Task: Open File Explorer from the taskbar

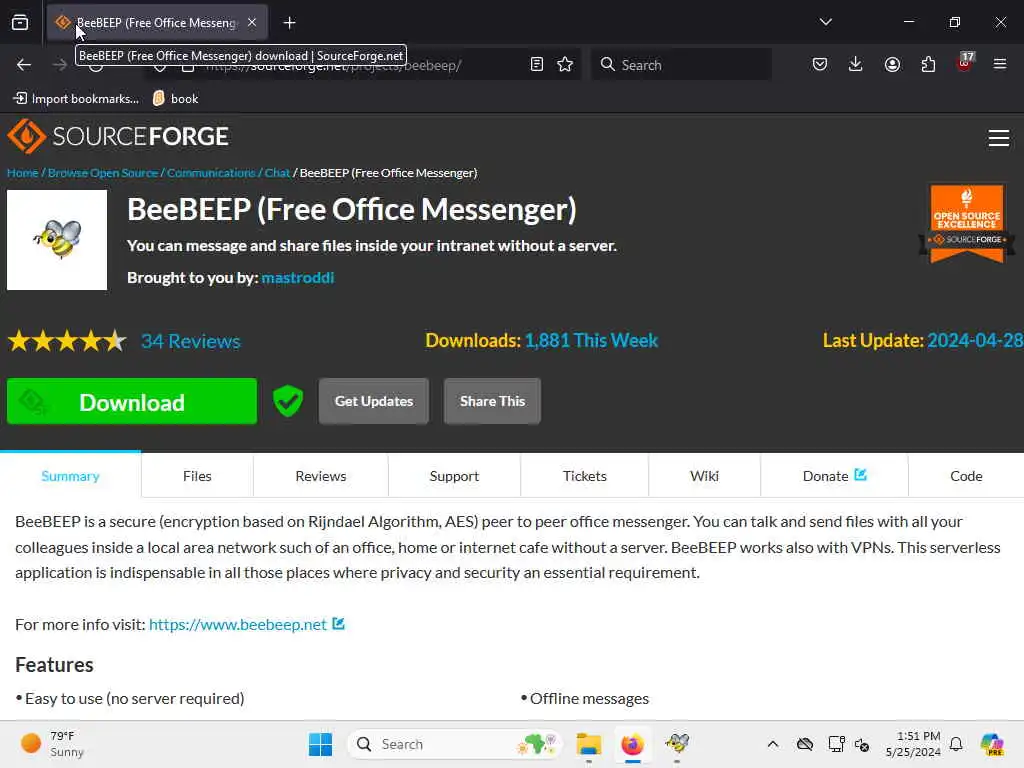Action: (588, 744)
